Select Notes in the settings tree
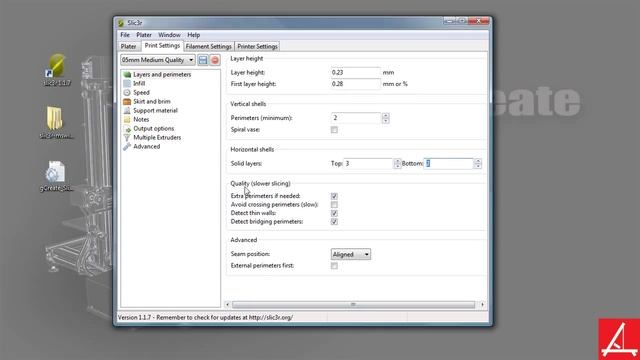The height and width of the screenshot is (360, 640). point(141,120)
